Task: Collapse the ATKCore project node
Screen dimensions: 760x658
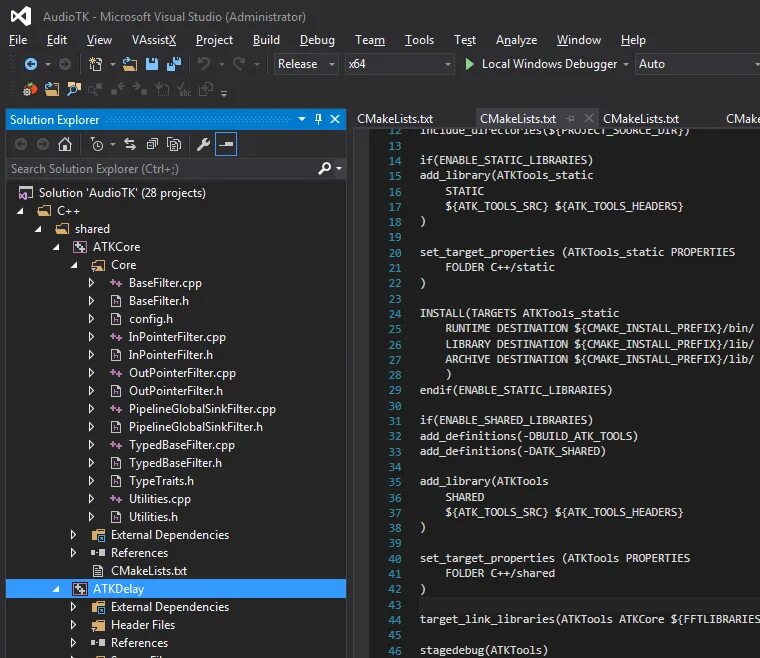Action: click(56, 247)
